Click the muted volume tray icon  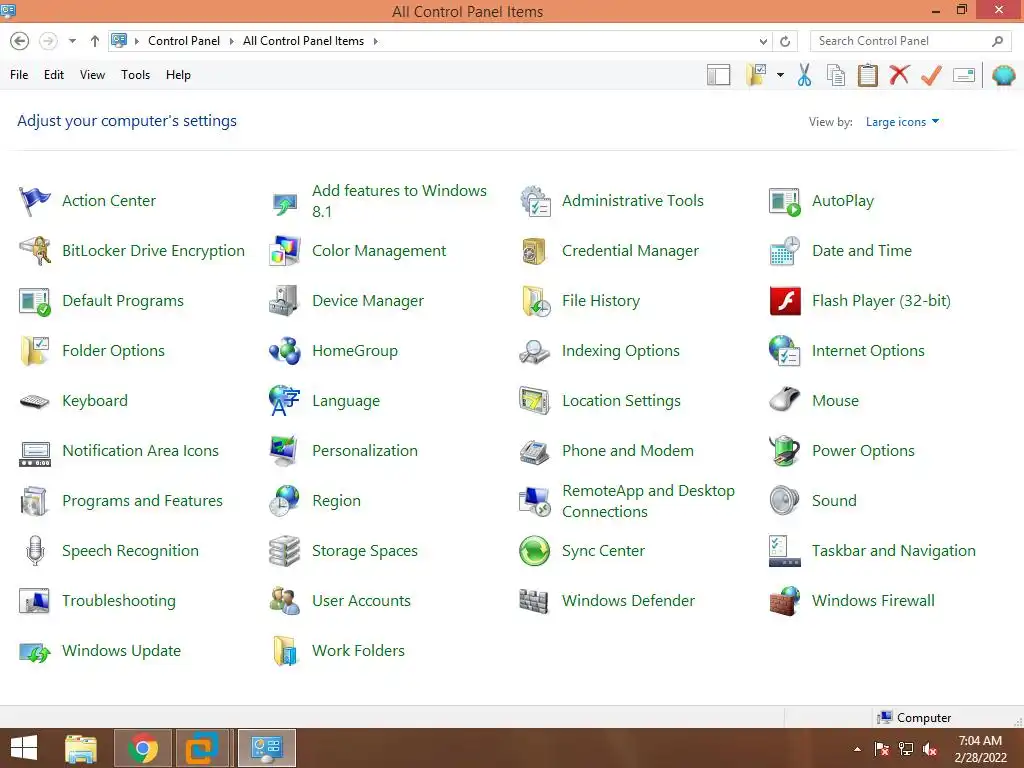(930, 749)
